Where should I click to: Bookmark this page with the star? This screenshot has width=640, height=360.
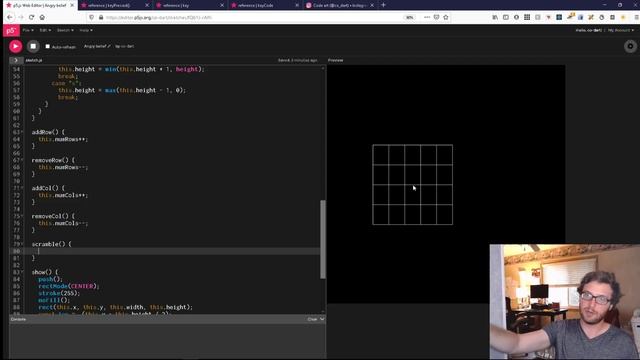(x=446, y=18)
